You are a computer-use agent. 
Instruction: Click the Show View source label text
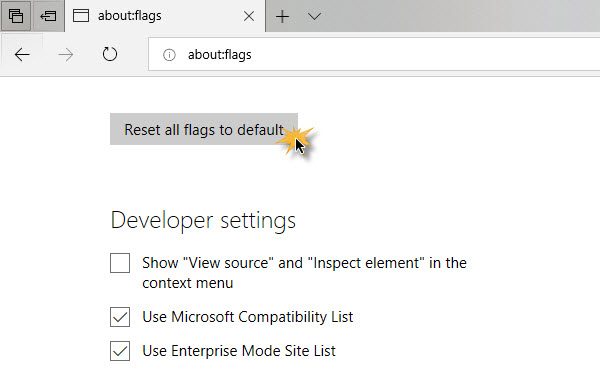[x=304, y=273]
